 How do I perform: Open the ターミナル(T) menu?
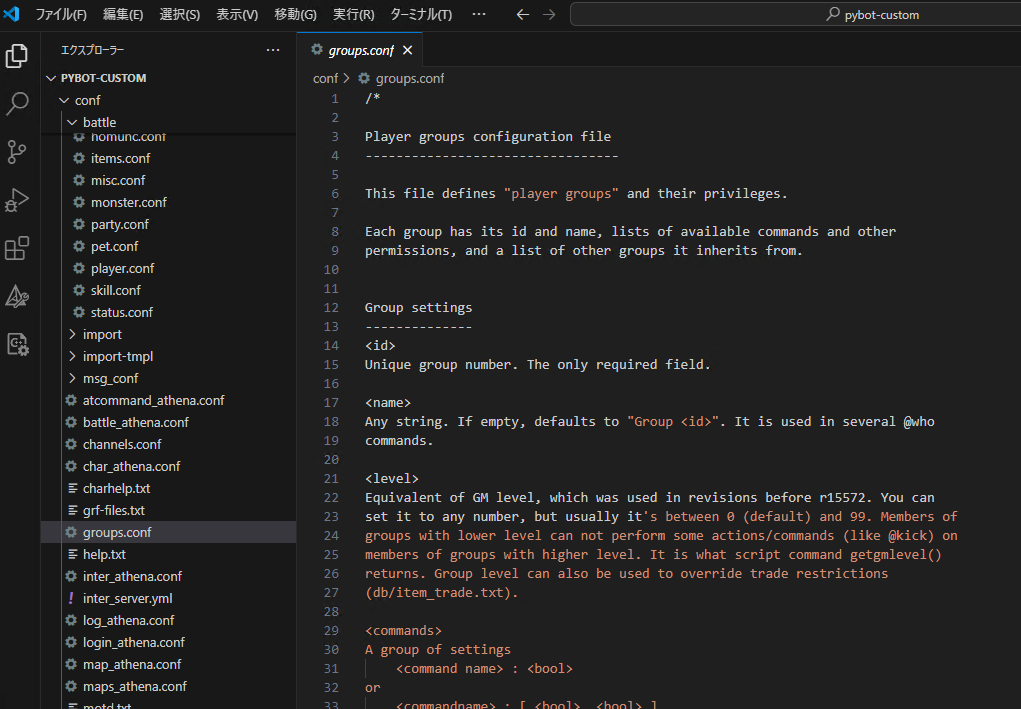click(420, 15)
